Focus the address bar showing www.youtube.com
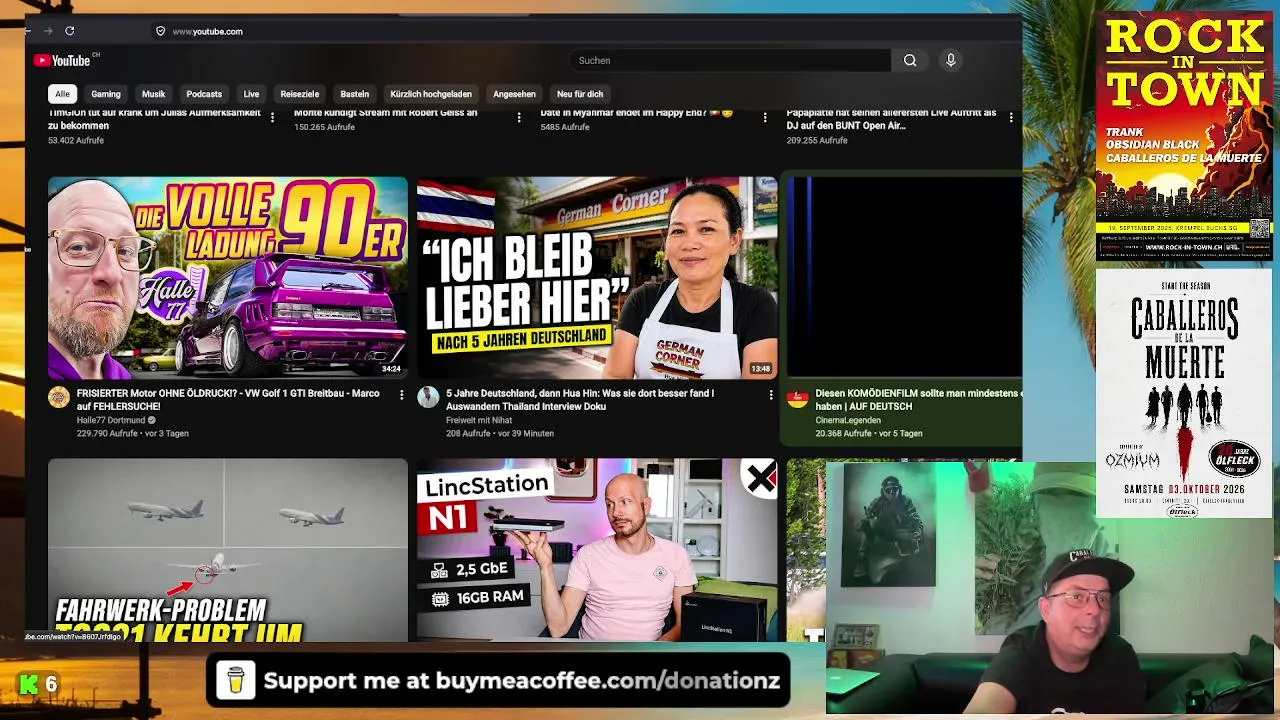The height and width of the screenshot is (720, 1280). coord(207,31)
